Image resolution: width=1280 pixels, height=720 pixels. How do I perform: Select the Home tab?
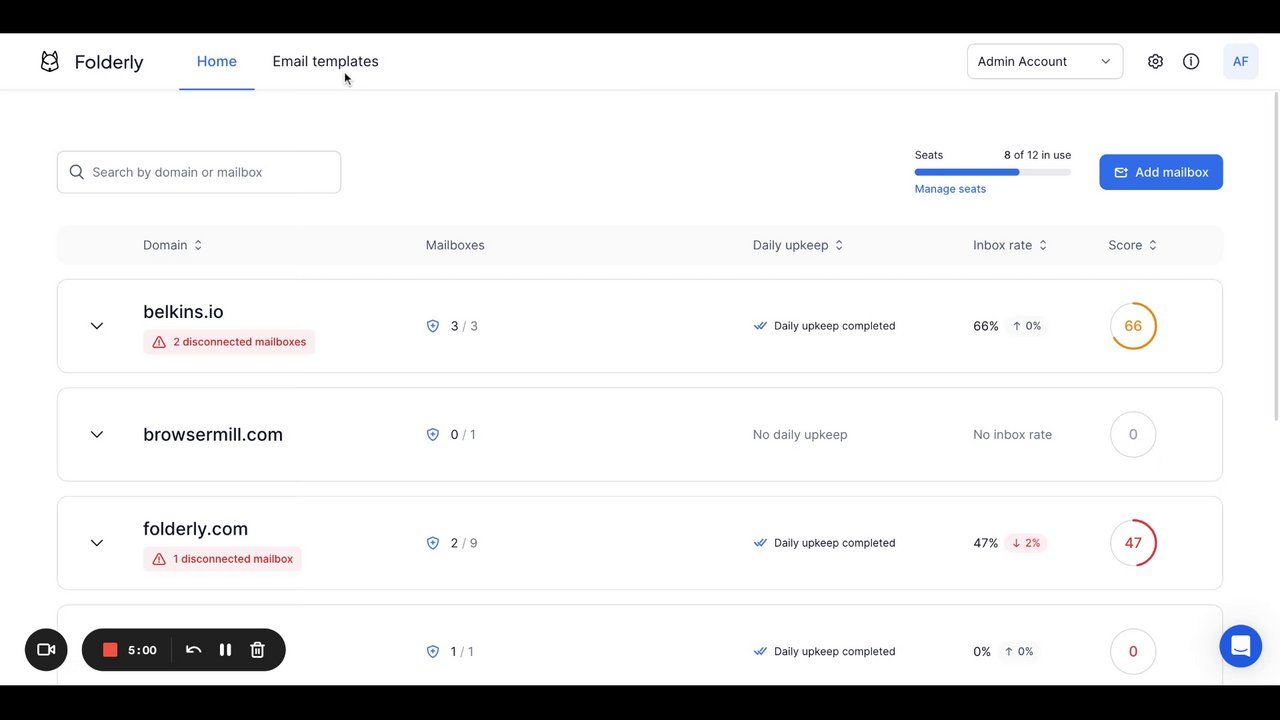216,62
